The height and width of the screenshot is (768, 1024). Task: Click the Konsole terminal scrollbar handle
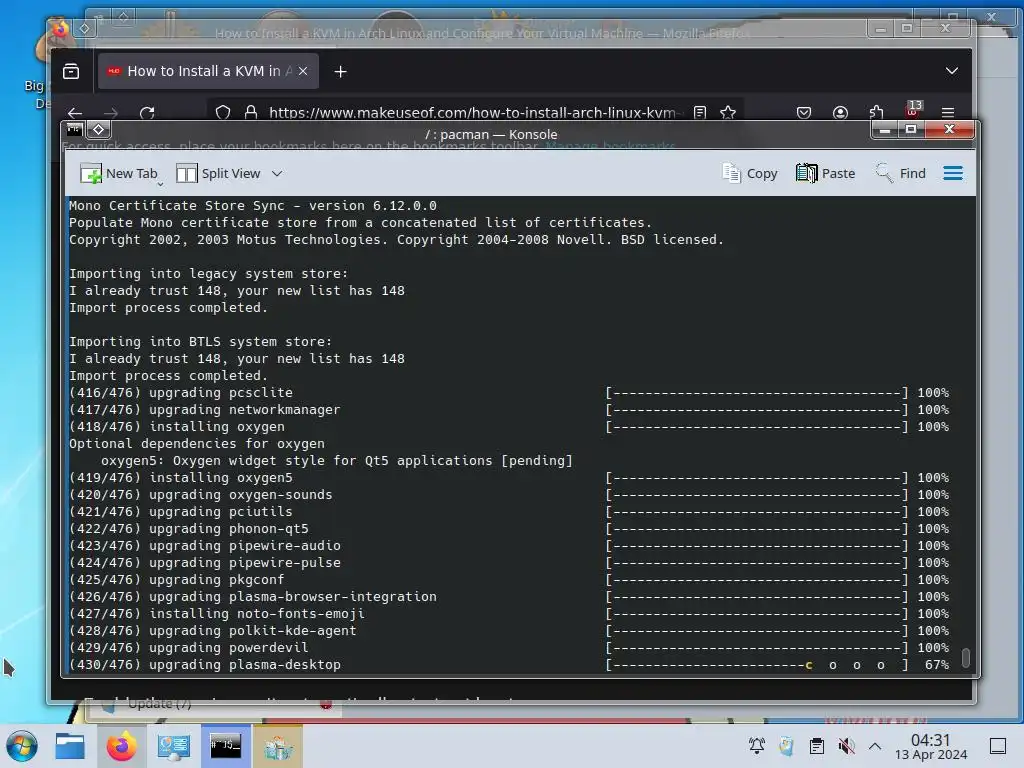966,658
